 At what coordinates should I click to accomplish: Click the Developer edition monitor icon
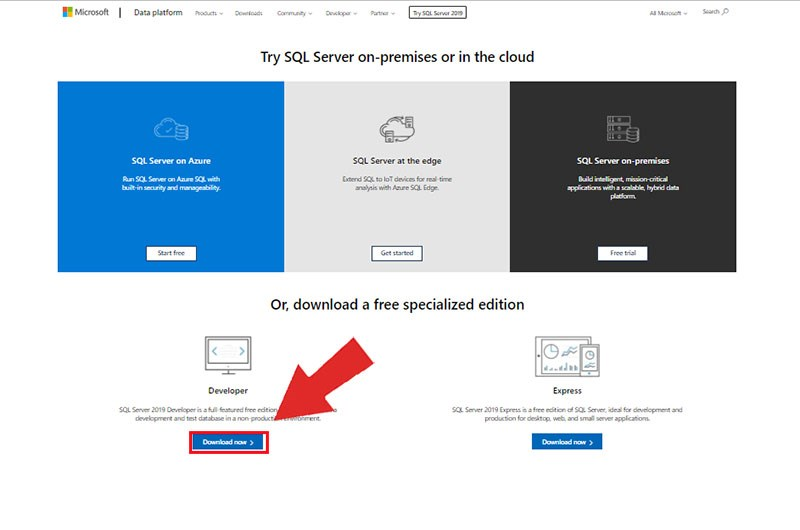[228, 354]
